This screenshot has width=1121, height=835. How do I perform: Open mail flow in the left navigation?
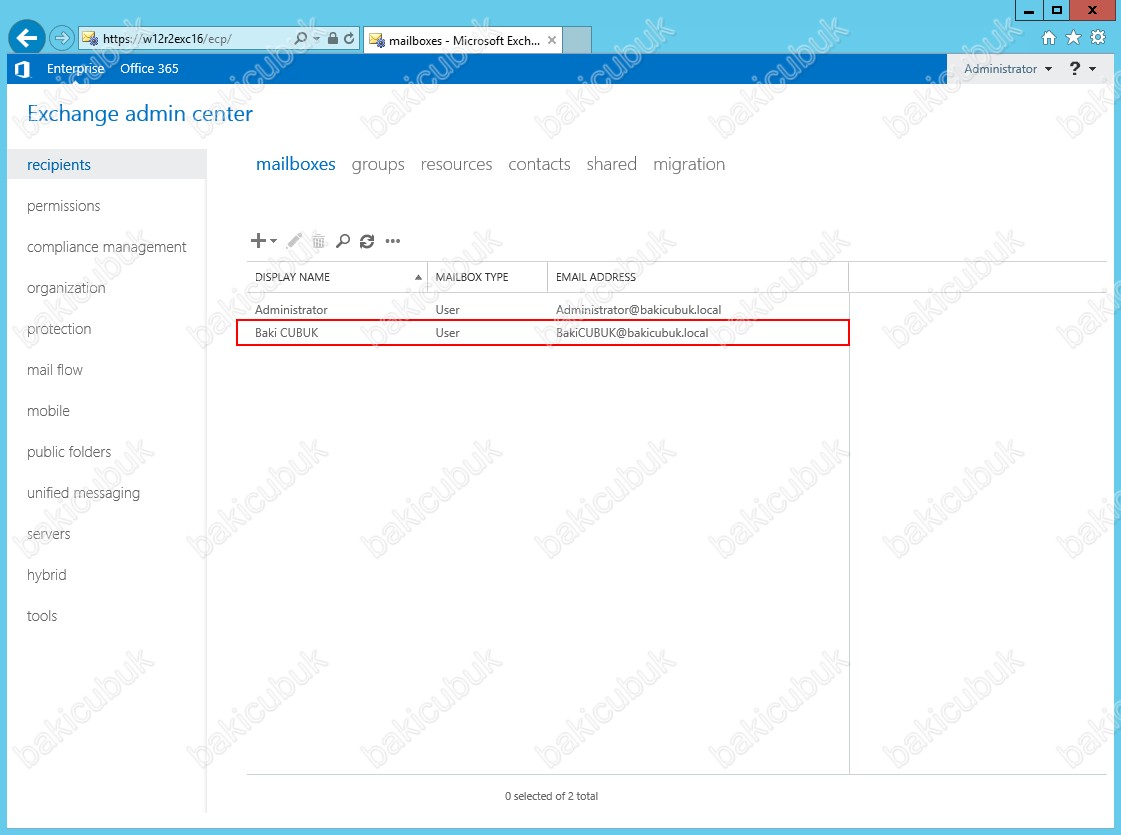point(55,370)
